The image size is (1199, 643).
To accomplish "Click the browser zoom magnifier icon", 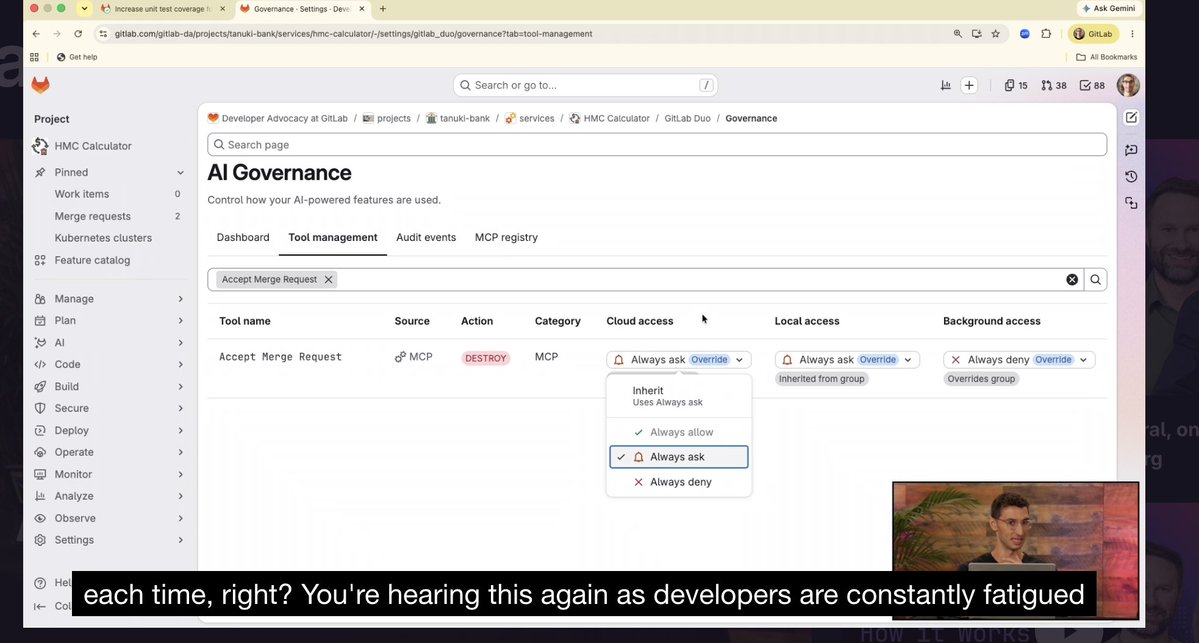I will point(957,34).
